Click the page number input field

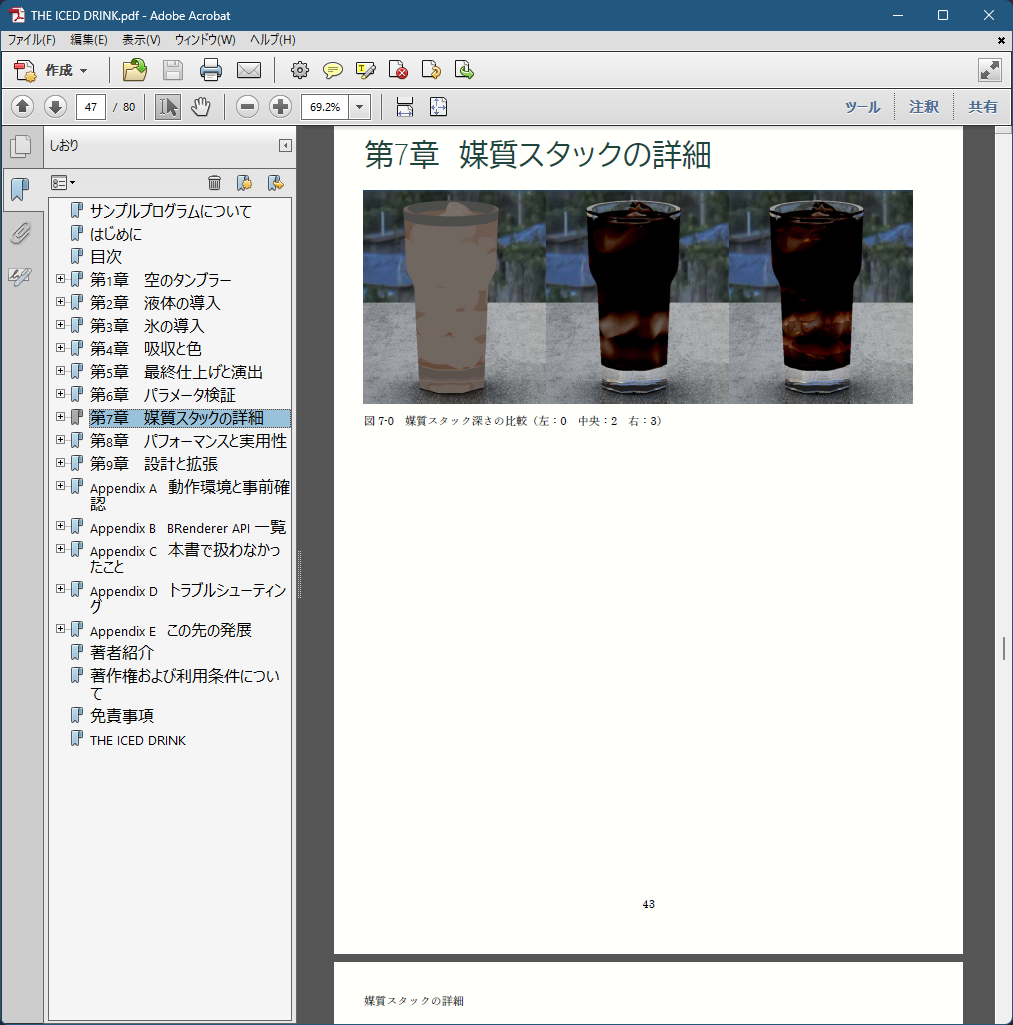(x=91, y=107)
